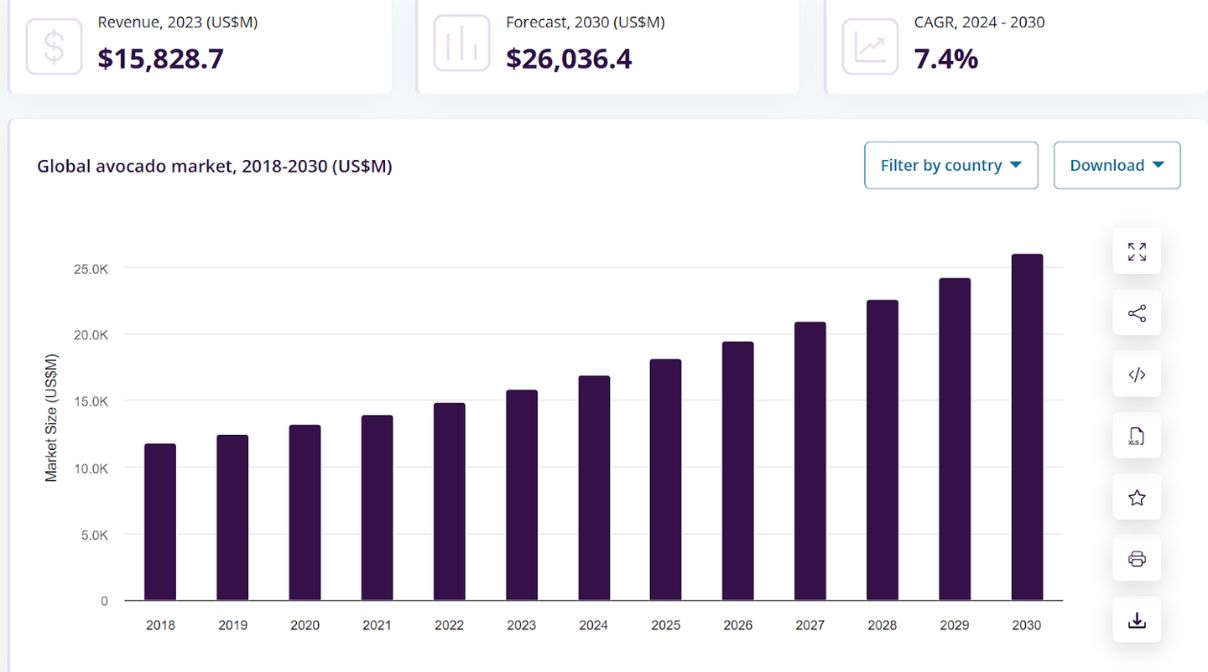1208x672 pixels.
Task: Print the chart using printer icon
Action: coord(1137,559)
